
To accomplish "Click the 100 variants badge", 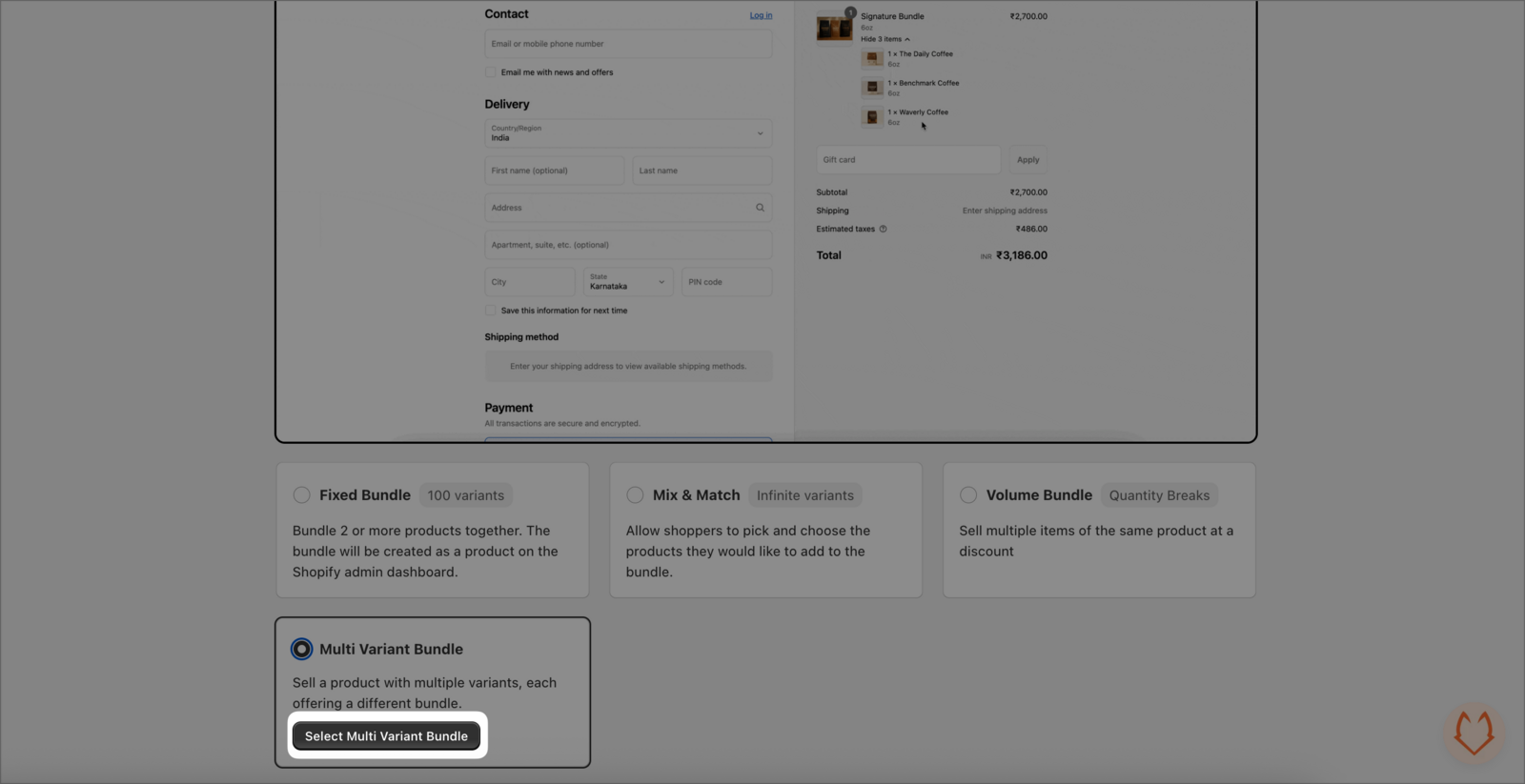I will coord(466,495).
